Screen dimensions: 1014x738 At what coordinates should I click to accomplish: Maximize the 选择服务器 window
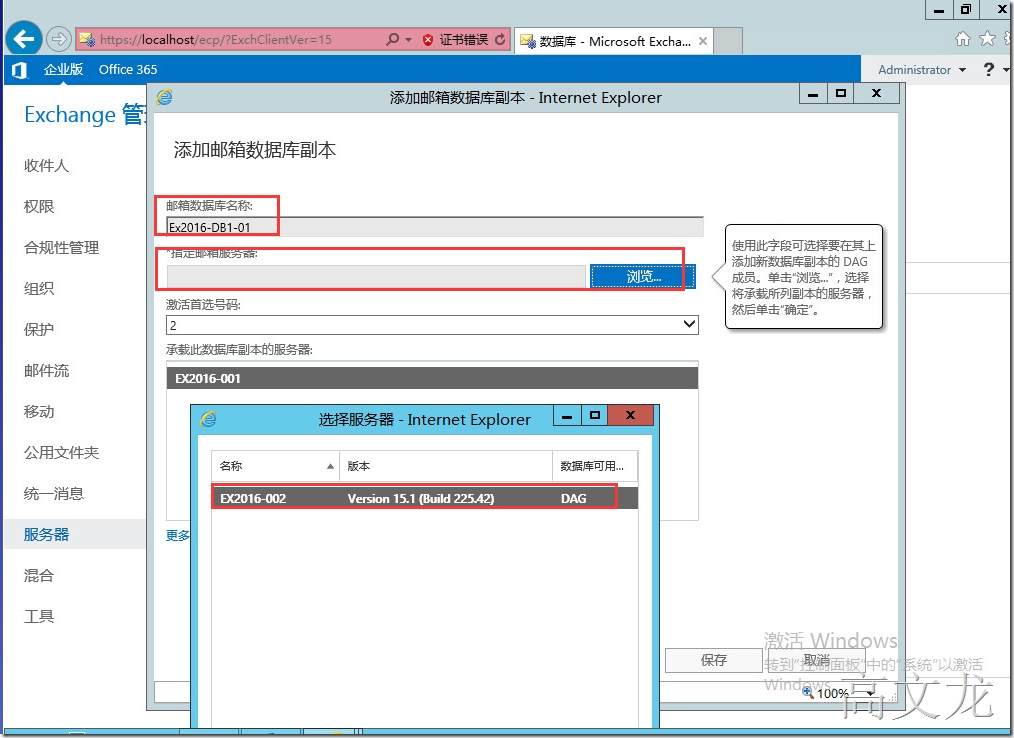coord(595,415)
